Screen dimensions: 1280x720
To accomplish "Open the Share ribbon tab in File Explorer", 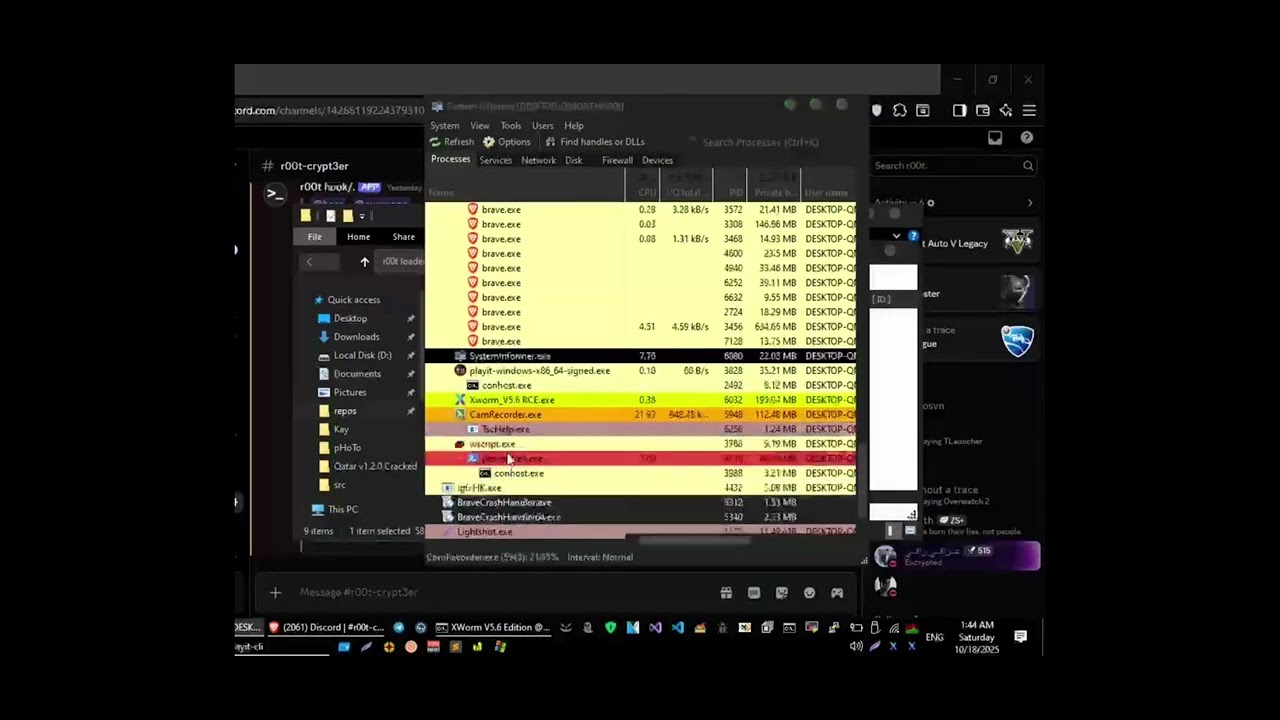I will click(404, 237).
